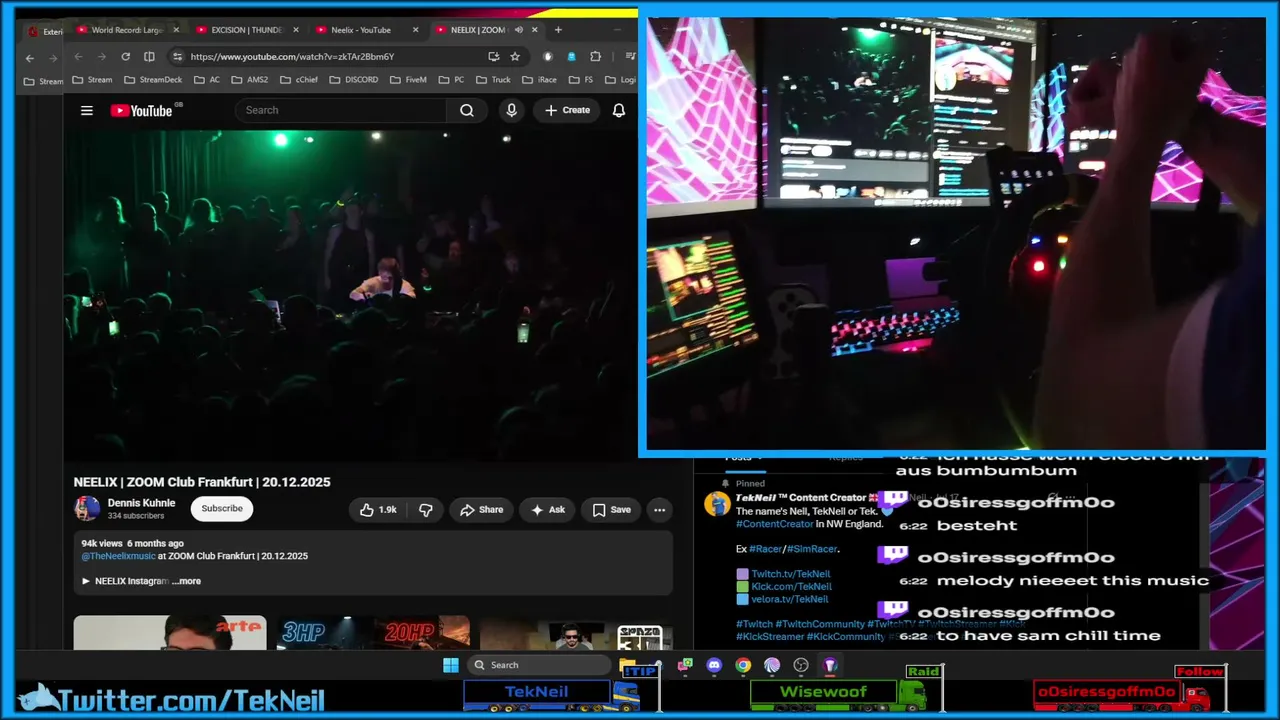
Task: Open Chrome from the taskbar
Action: (743, 665)
